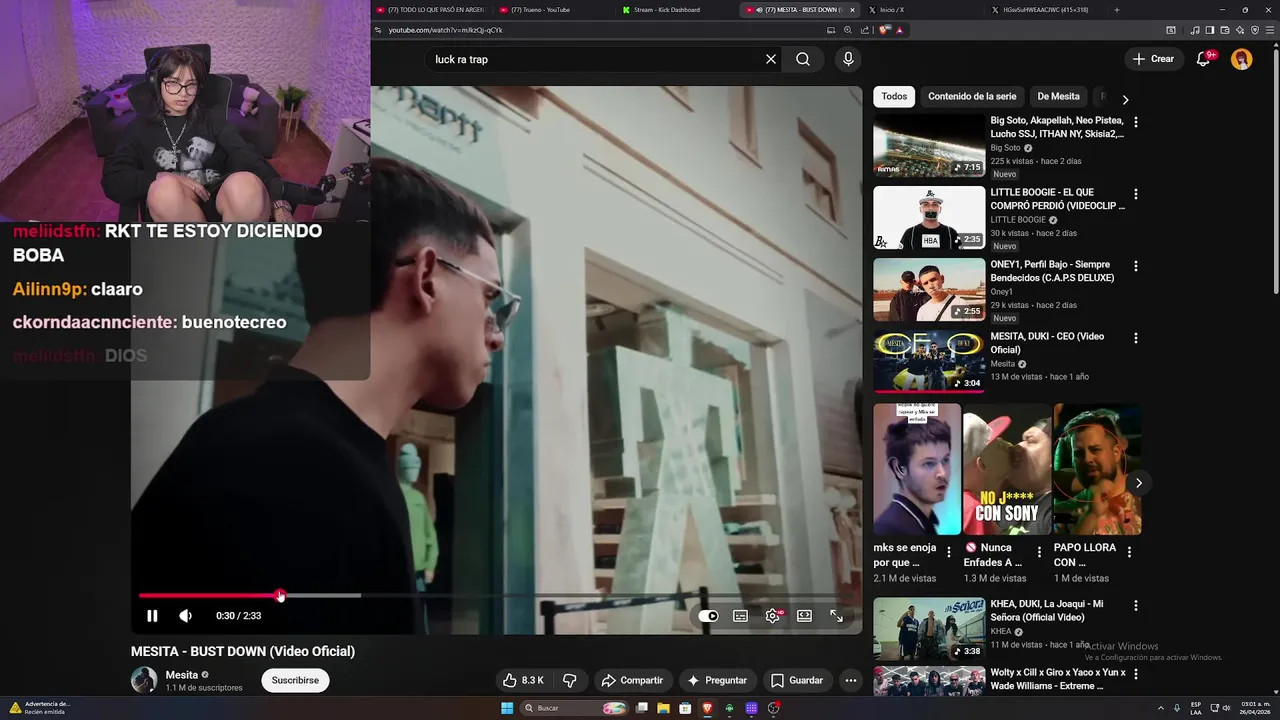Run search with the magnifier button
Screen dimensions: 1280x720
pos(803,59)
